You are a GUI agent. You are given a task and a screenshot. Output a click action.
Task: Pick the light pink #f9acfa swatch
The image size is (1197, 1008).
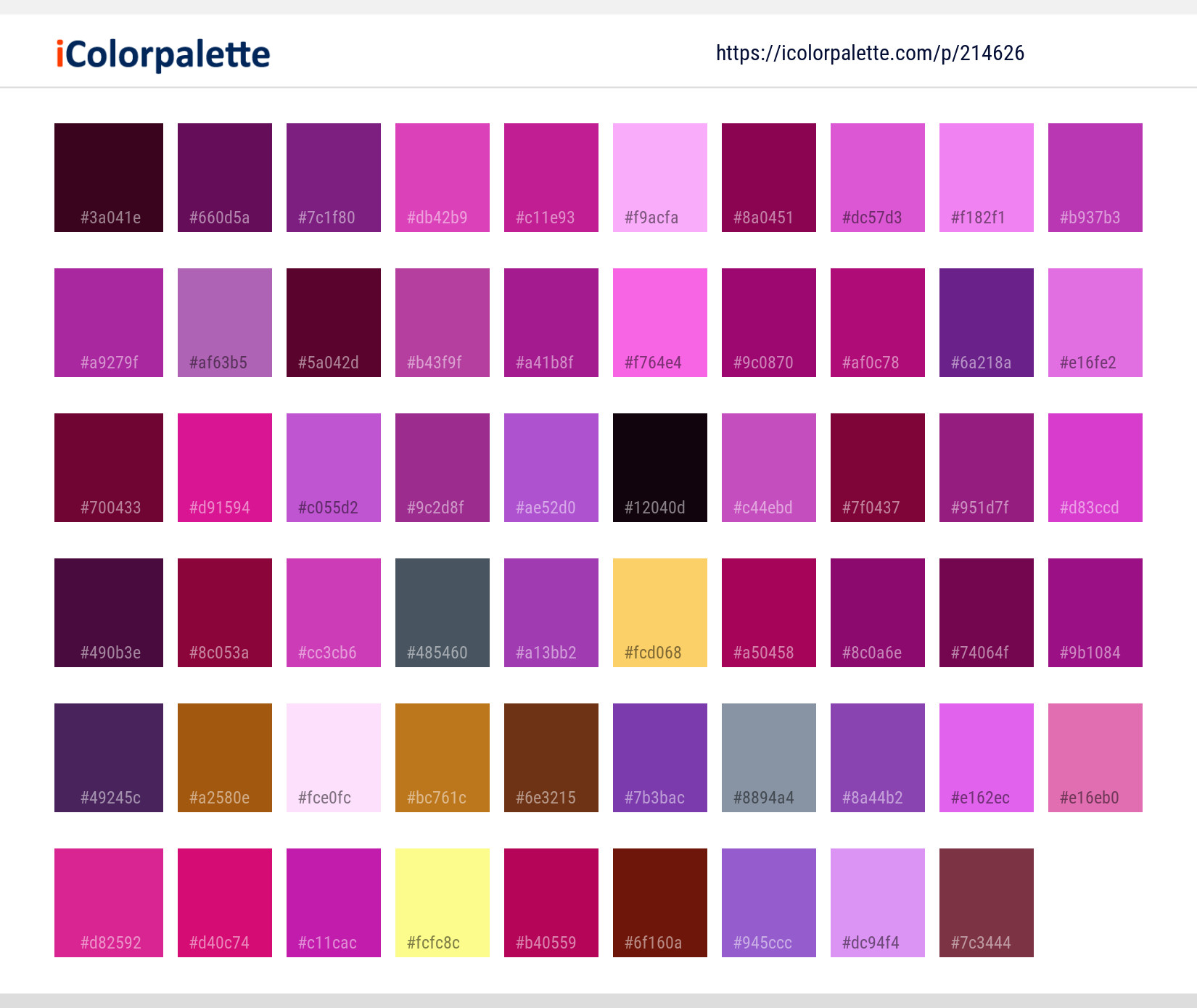660,178
